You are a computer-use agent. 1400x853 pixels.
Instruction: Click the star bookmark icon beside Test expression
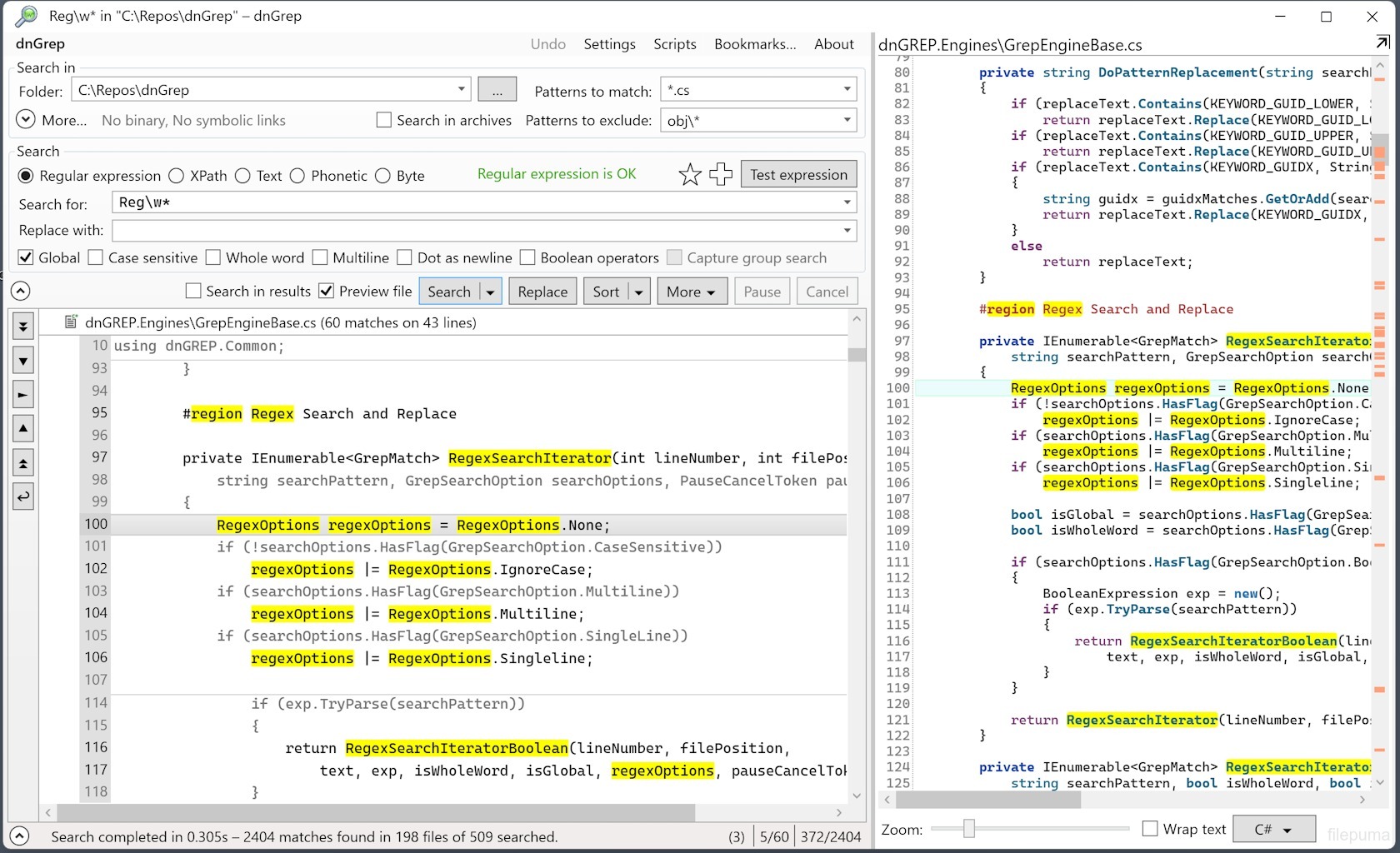[689, 175]
